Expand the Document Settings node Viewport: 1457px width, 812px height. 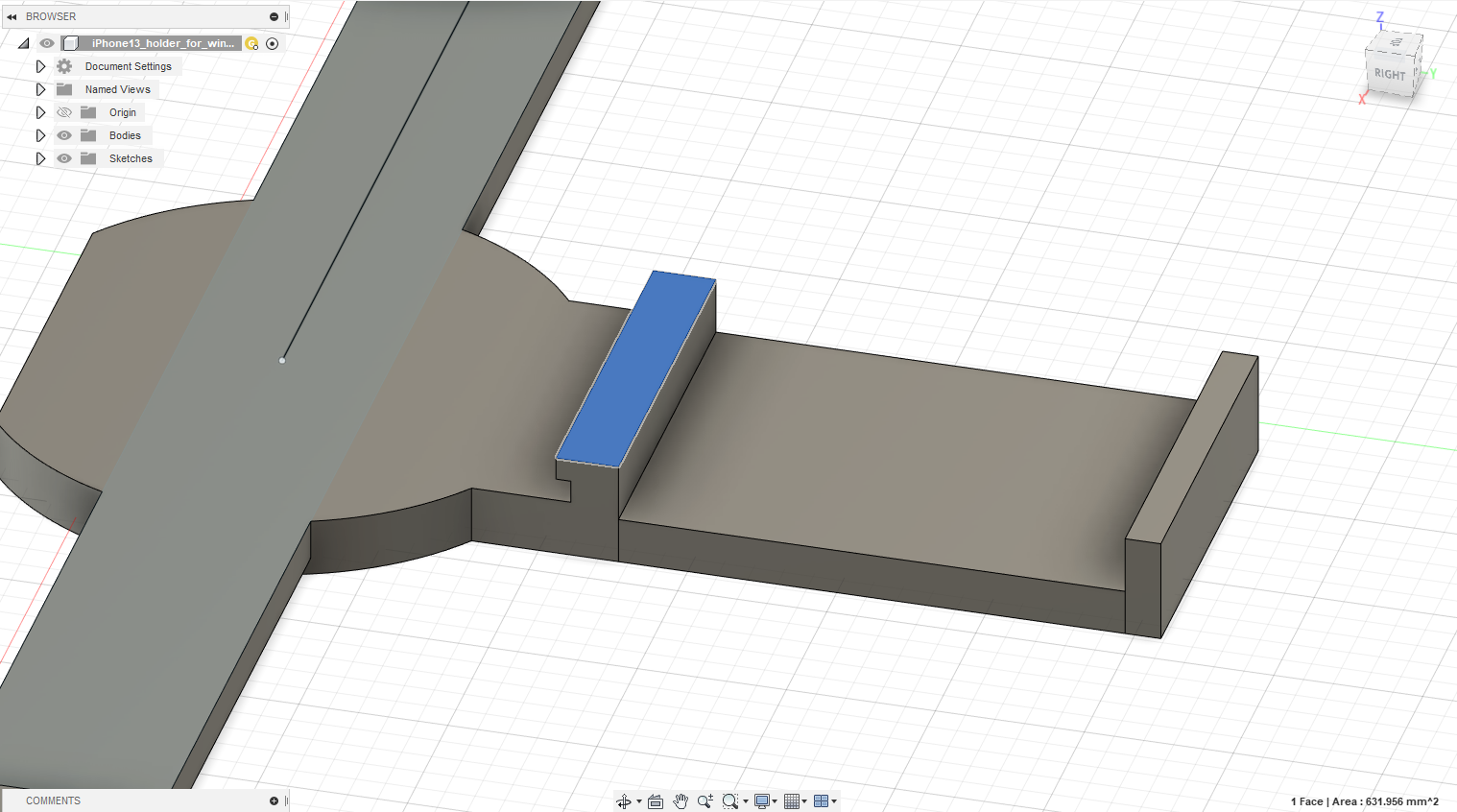(40, 66)
